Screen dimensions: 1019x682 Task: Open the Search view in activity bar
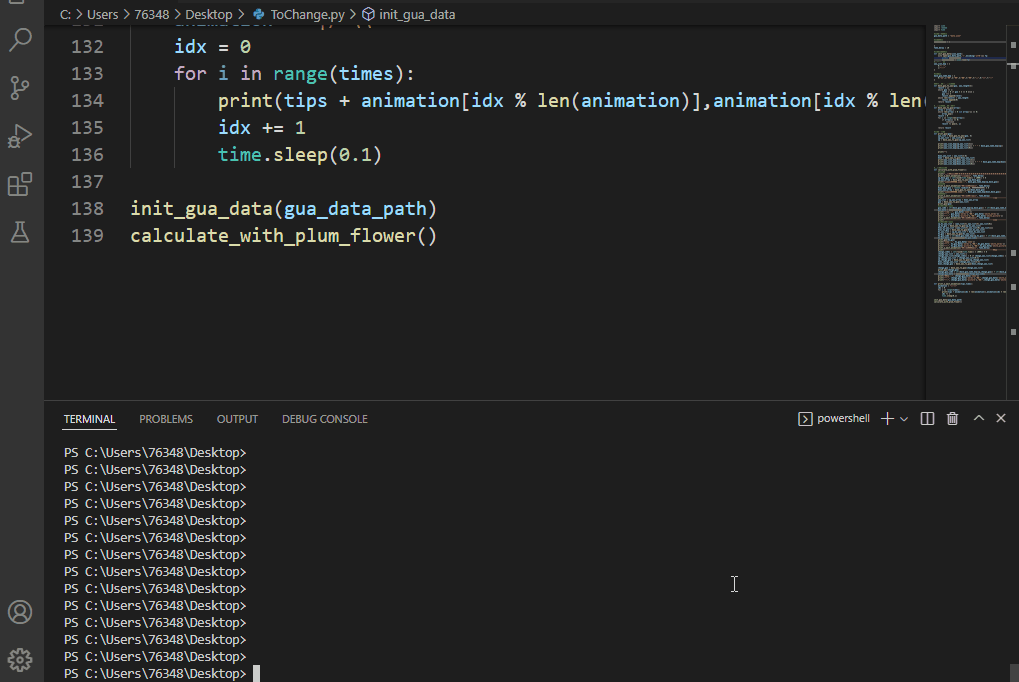20,40
